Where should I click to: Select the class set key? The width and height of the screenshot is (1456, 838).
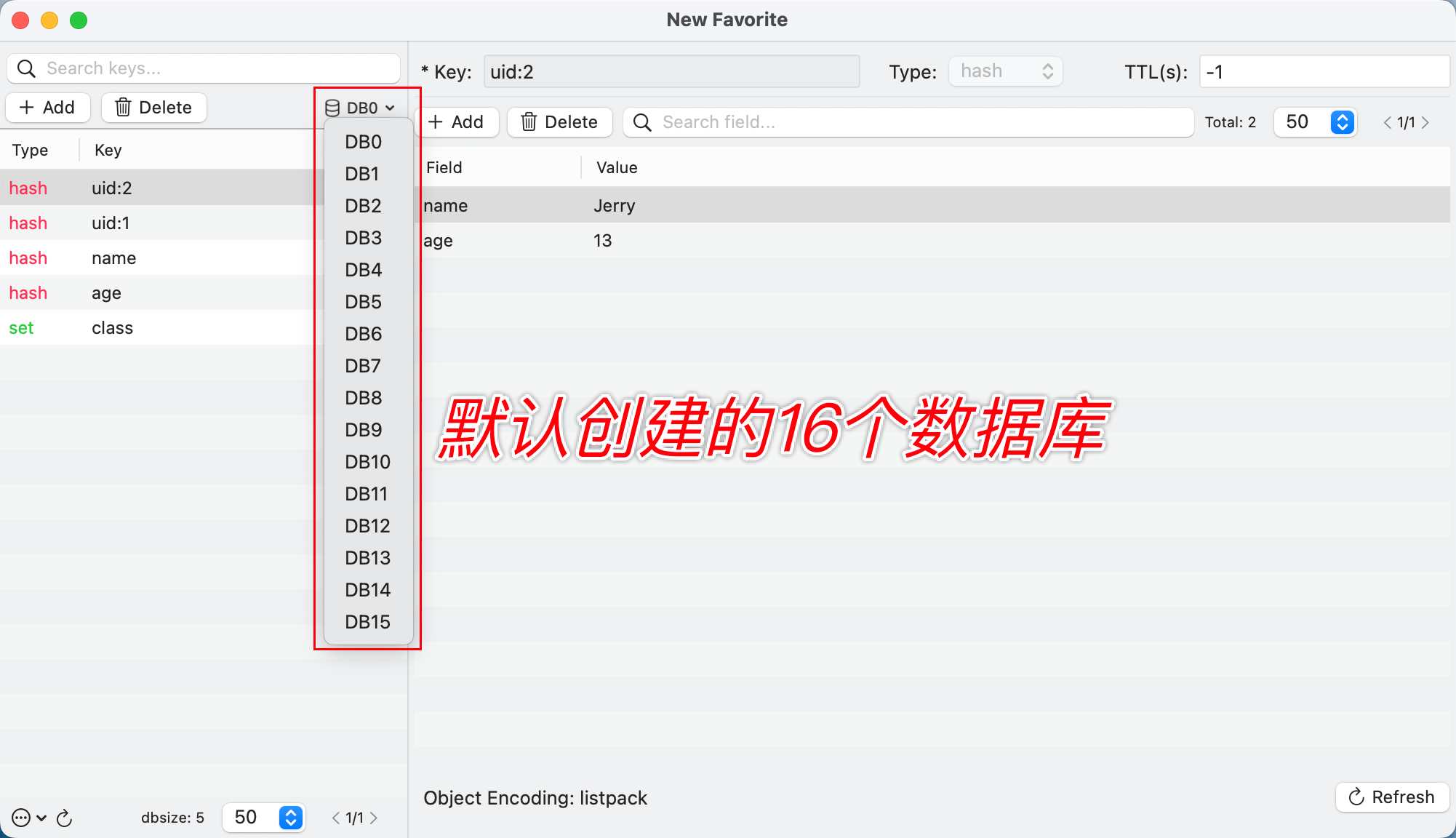point(113,327)
